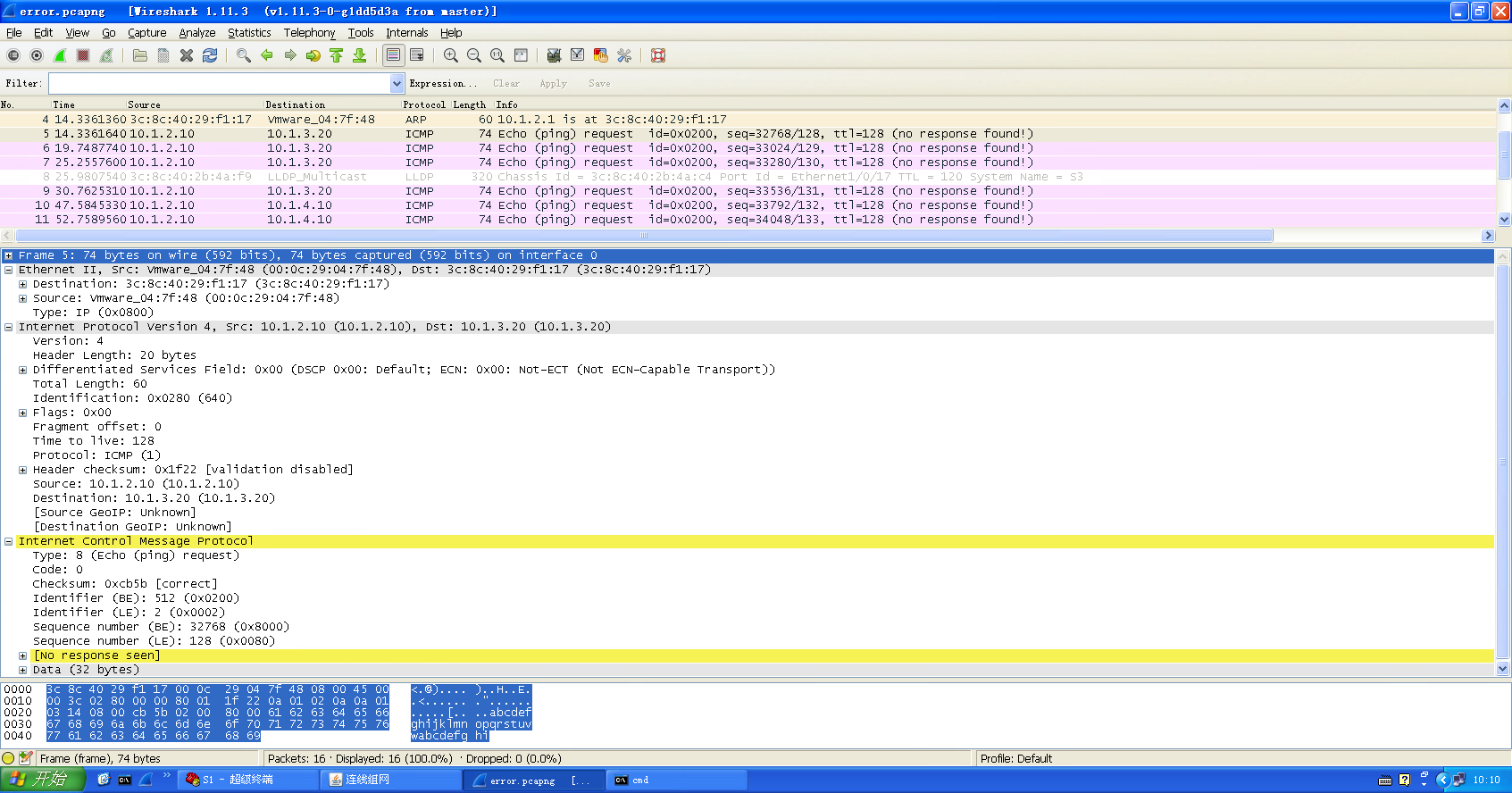Expand Header checksum field
The height and width of the screenshot is (793, 1512).
[x=22, y=470]
